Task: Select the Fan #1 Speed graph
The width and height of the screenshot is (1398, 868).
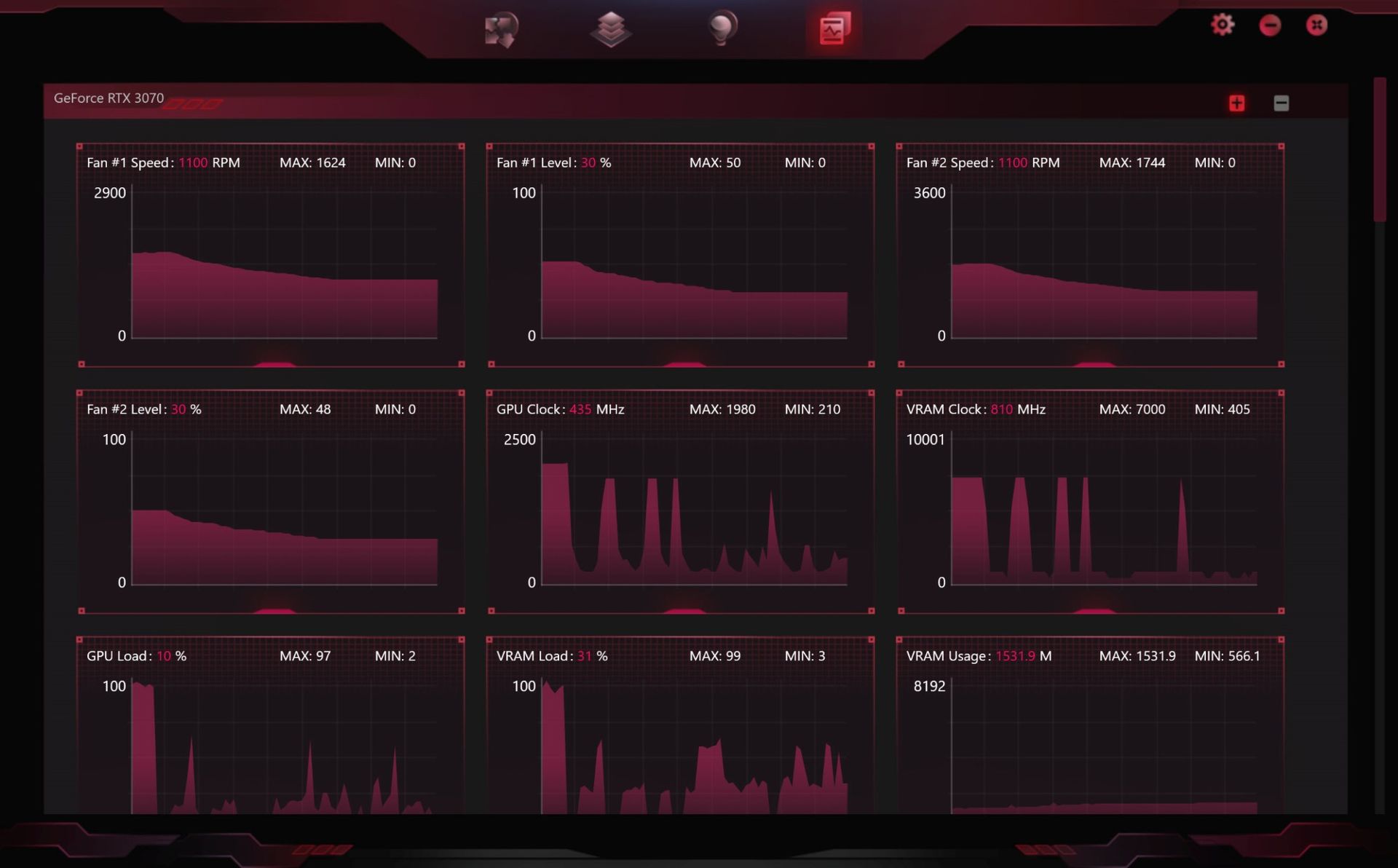Action: [x=271, y=255]
